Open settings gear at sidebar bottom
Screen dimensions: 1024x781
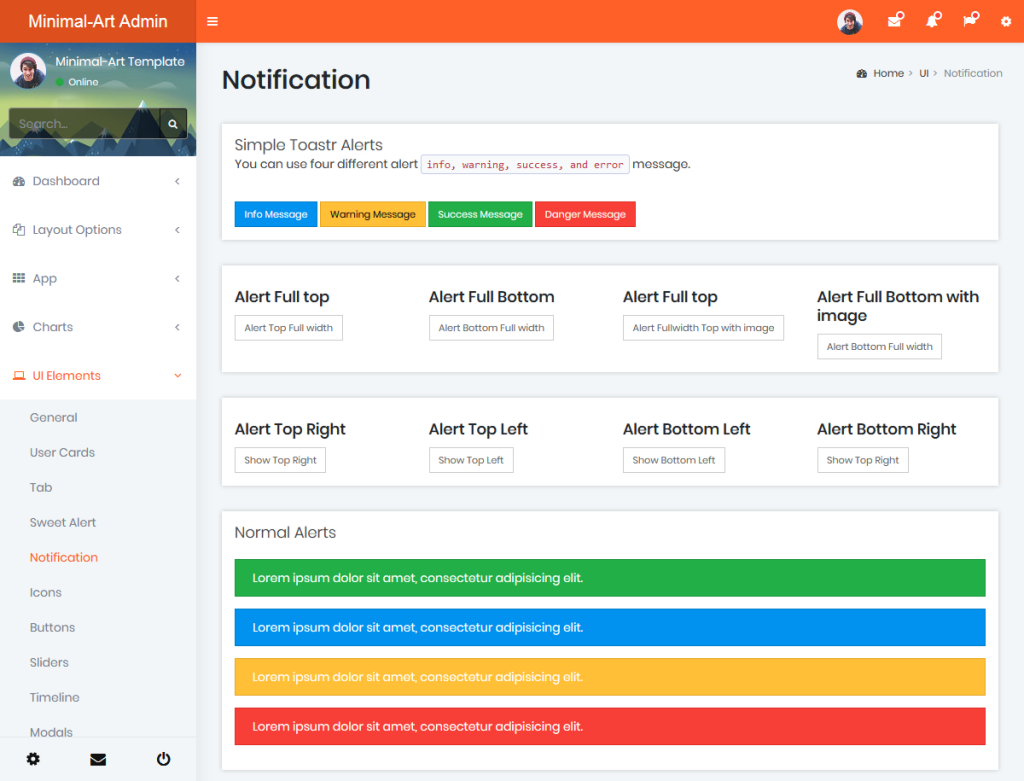click(x=33, y=759)
